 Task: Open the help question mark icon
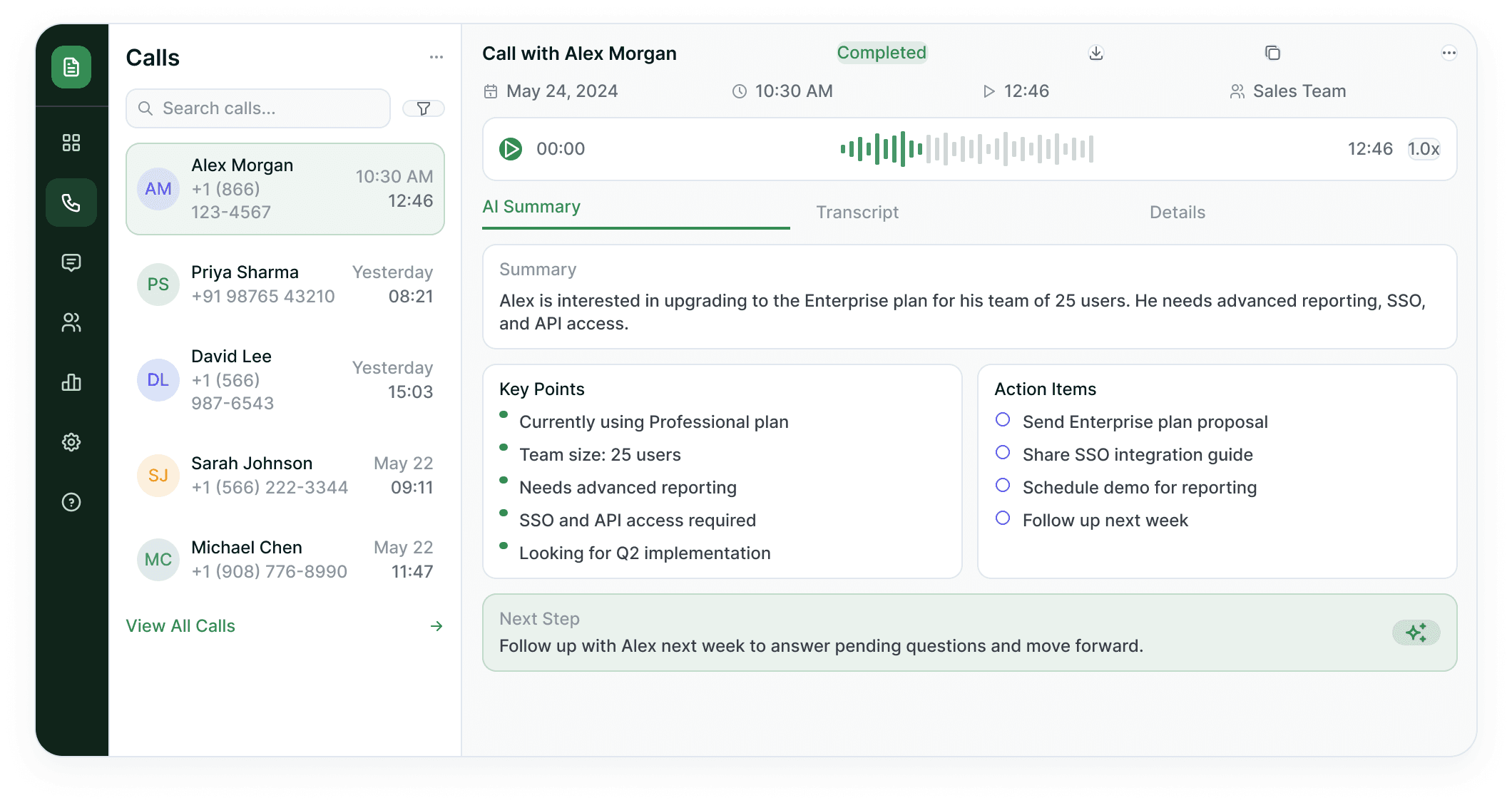(71, 502)
